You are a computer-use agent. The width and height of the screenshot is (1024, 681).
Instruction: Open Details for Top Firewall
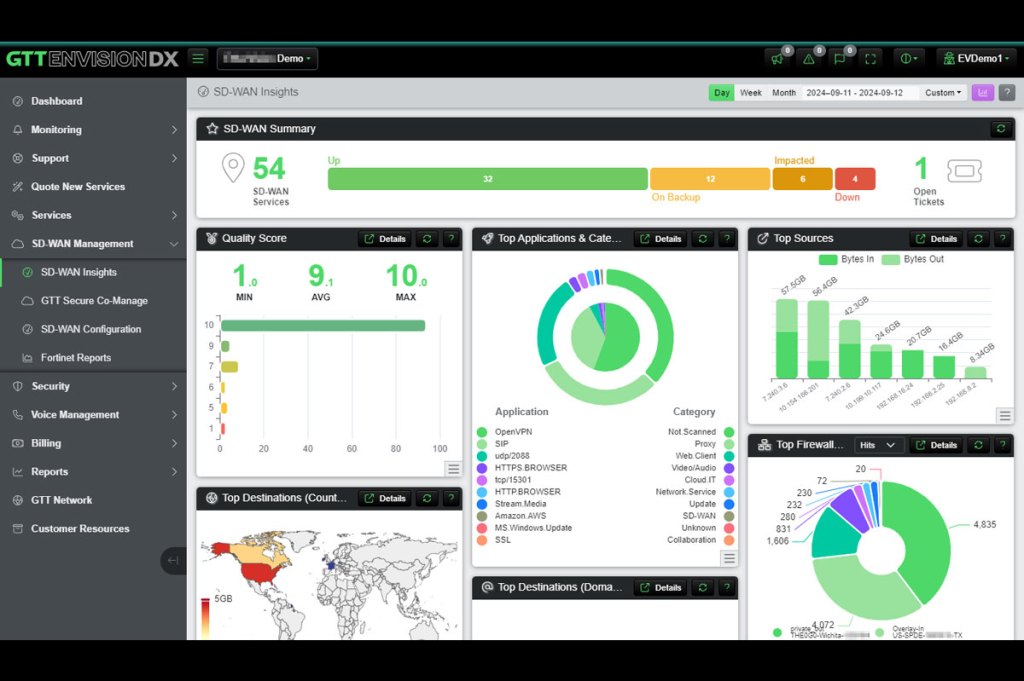coord(936,445)
